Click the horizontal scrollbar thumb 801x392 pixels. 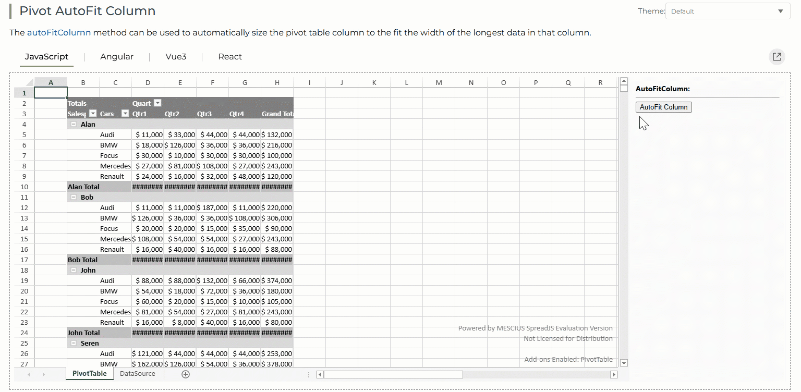(x=393, y=375)
